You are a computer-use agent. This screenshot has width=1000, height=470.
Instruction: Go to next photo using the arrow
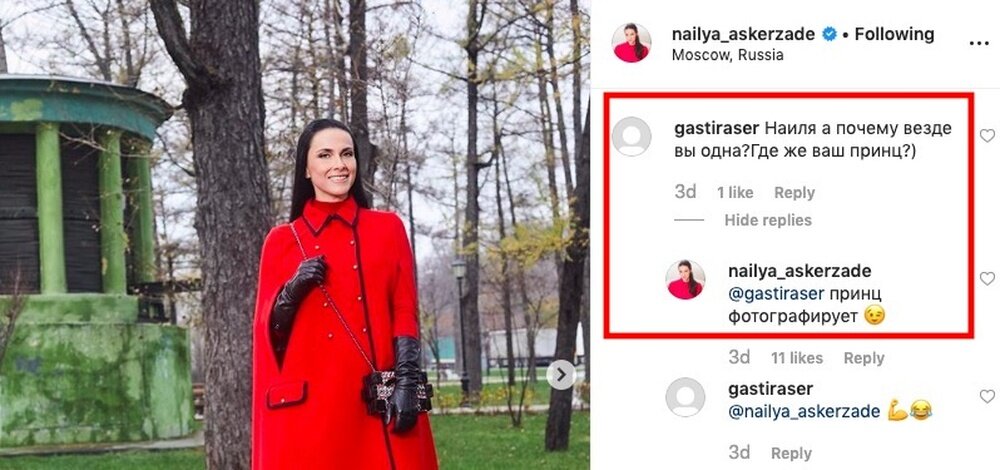tap(561, 374)
